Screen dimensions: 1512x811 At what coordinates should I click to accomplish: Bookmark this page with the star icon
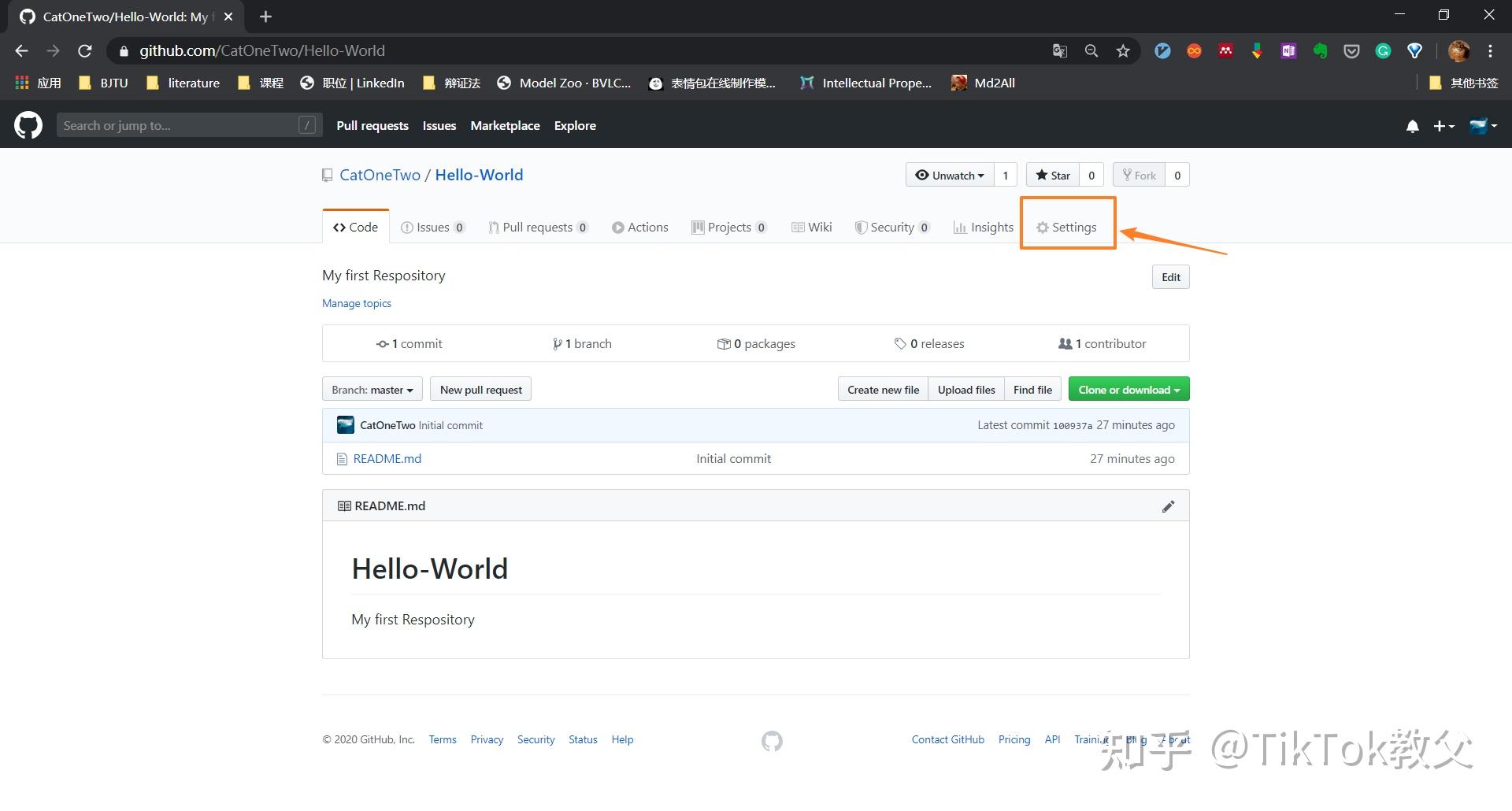(1123, 51)
